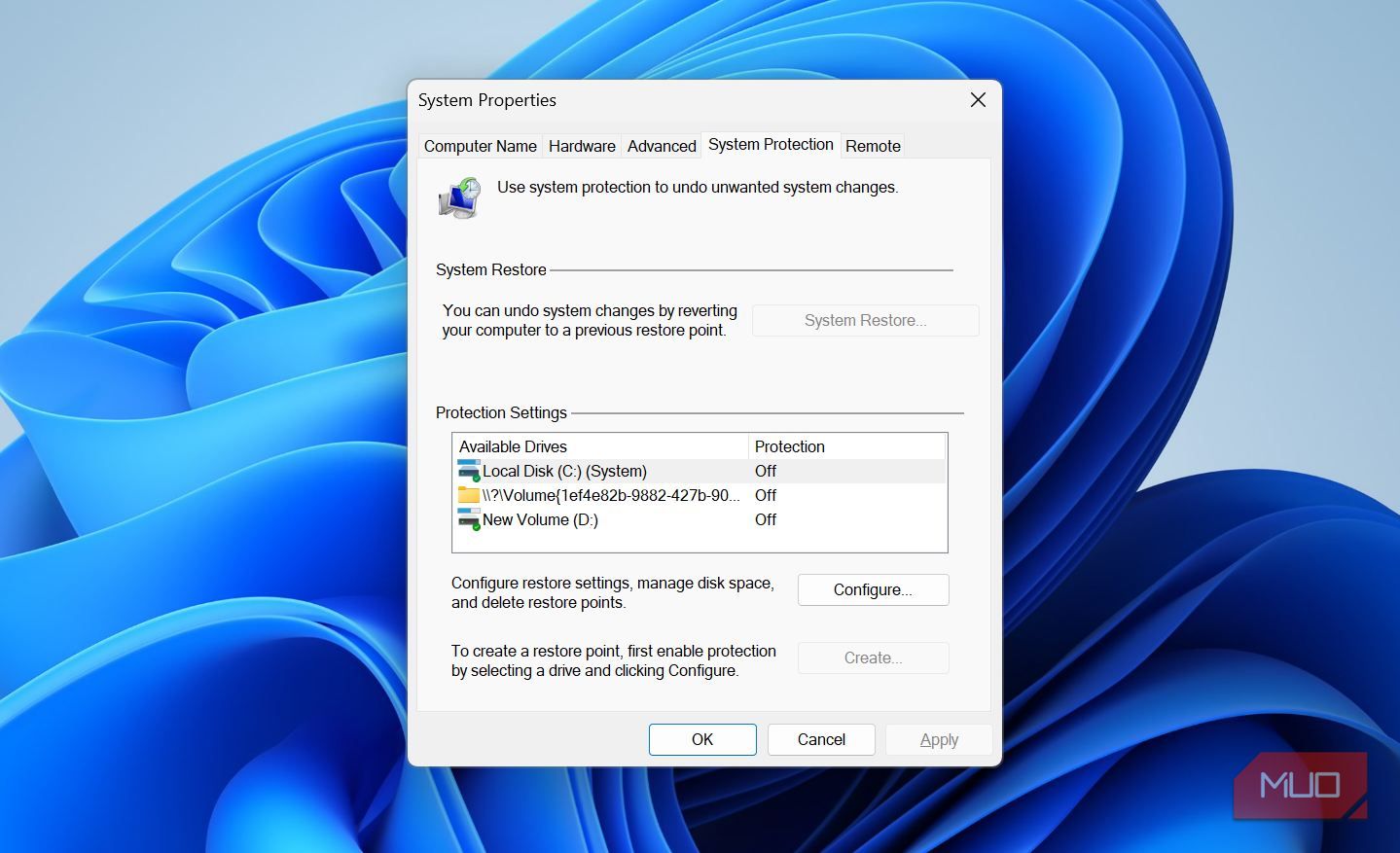Image resolution: width=1400 pixels, height=853 pixels.
Task: Click the Off status for New Volume (D:)
Action: (766, 519)
